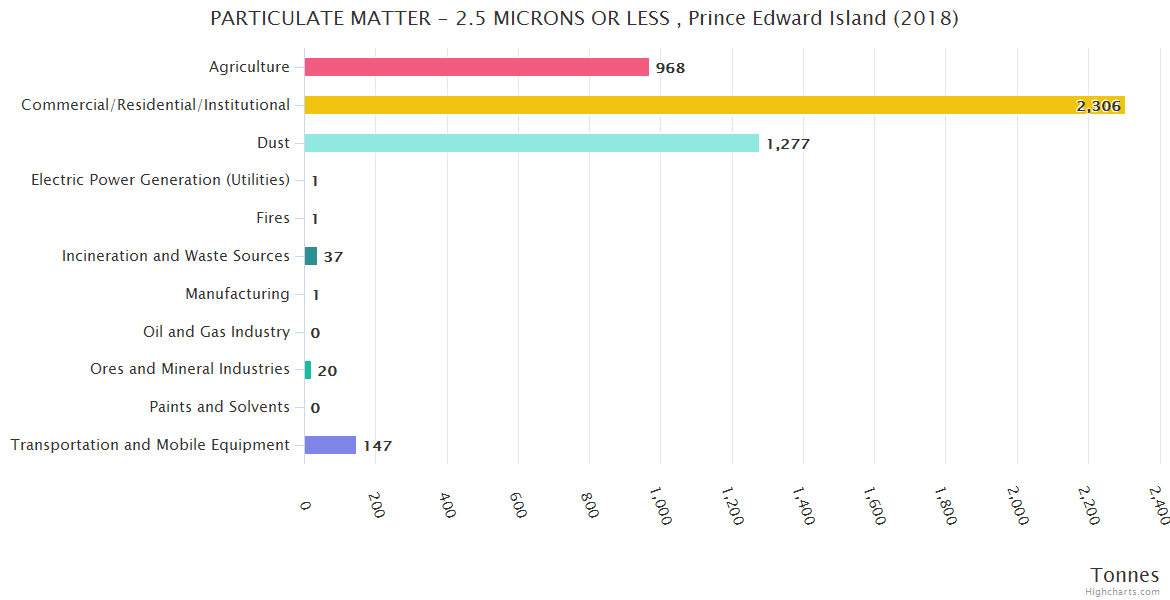Click the light turquoise Dust bar
1170x600 pixels.
coord(531,143)
